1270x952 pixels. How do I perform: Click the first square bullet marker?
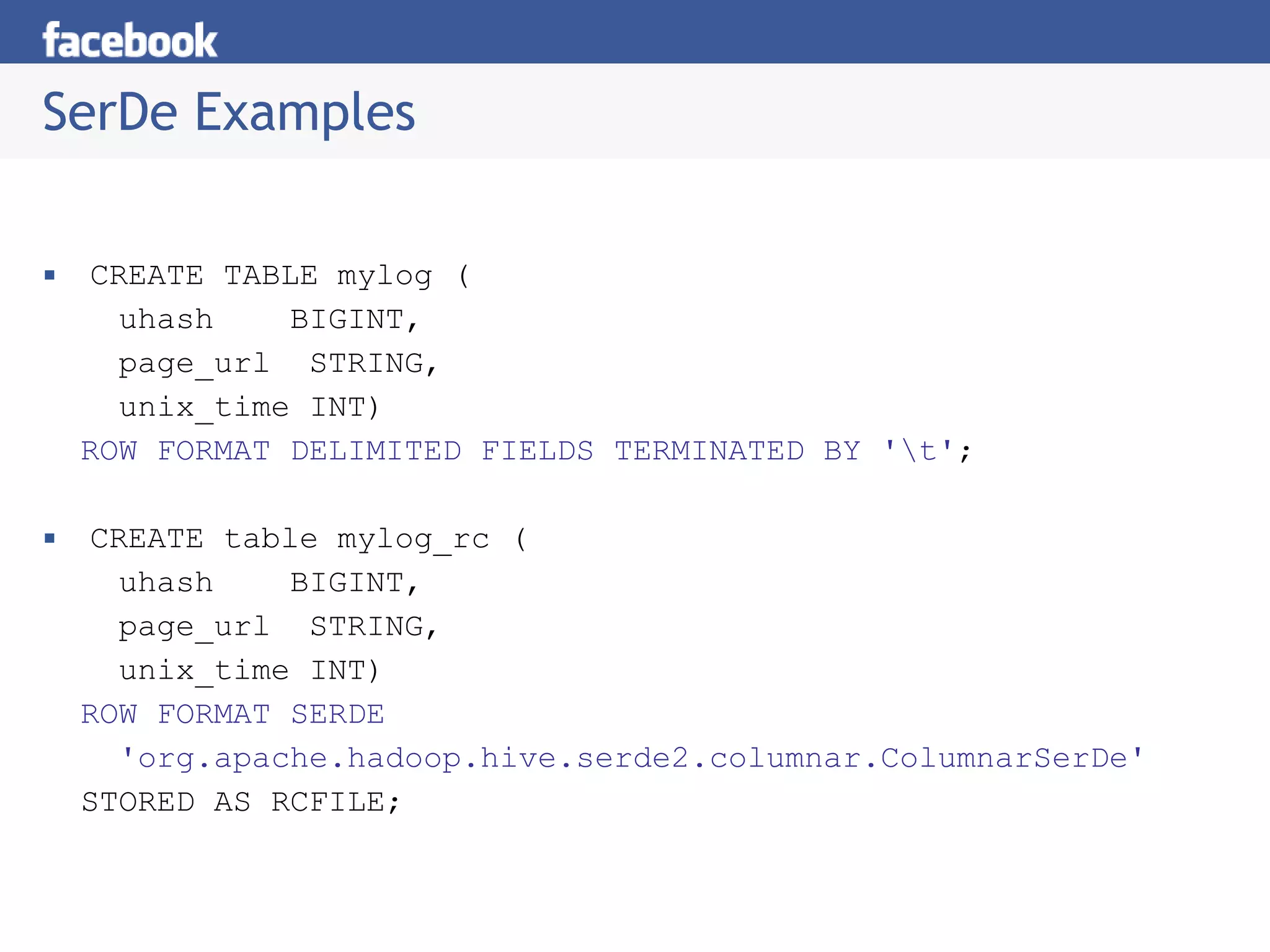(50, 275)
